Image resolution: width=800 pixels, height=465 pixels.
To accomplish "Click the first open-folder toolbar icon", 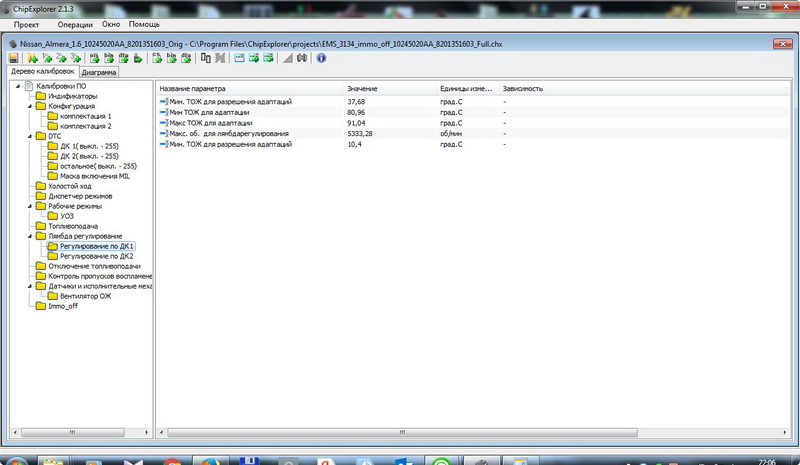I will 33,59.
